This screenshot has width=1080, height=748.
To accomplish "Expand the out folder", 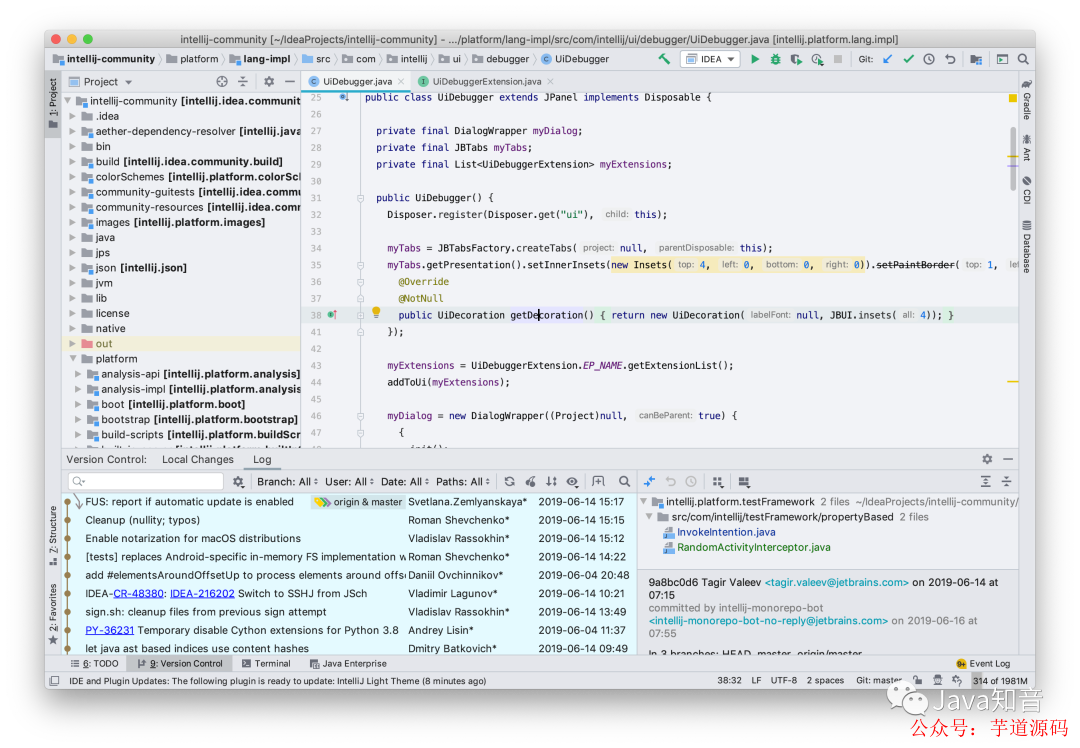I will point(73,343).
